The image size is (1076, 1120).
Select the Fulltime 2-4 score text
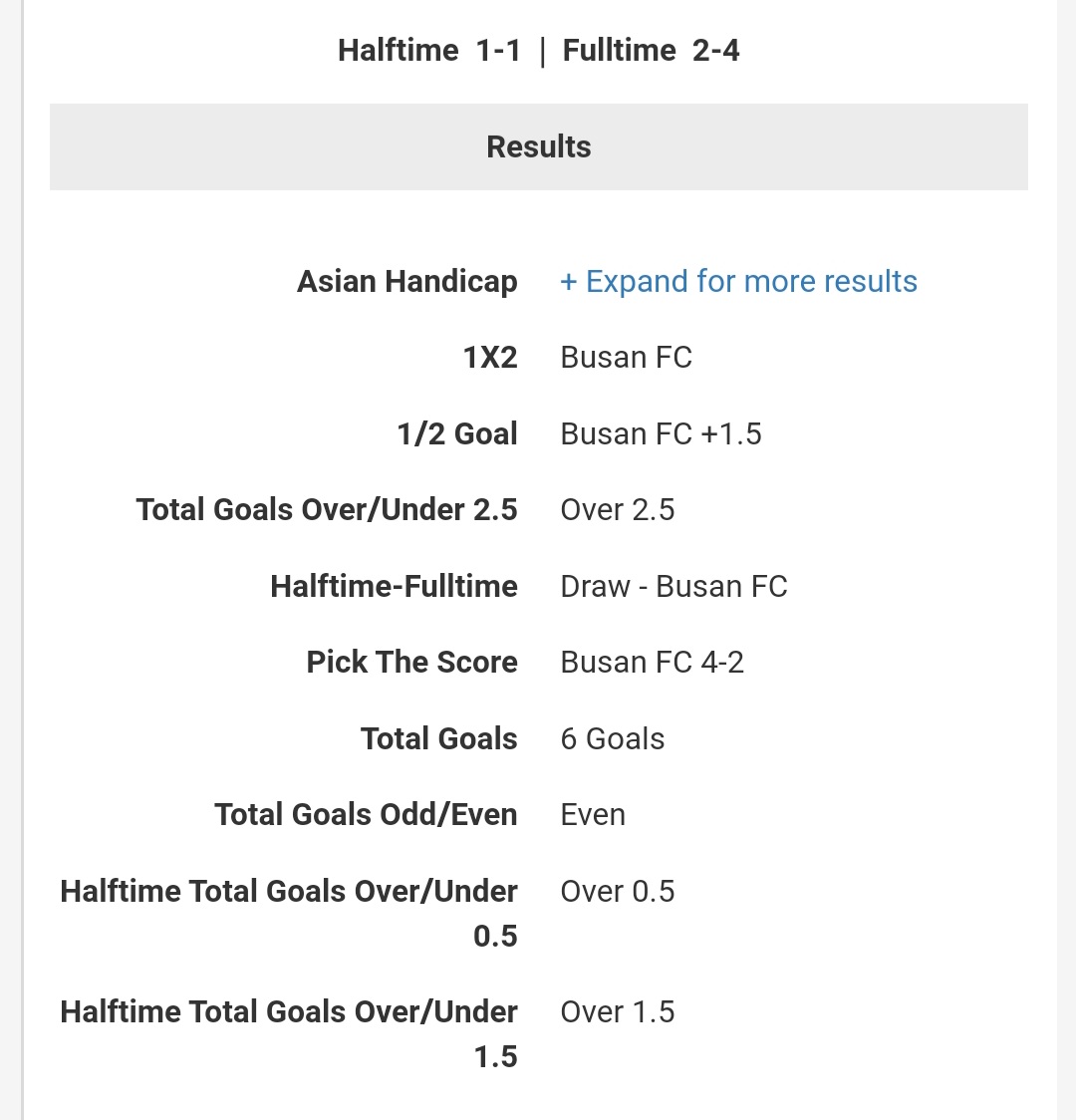(x=651, y=51)
